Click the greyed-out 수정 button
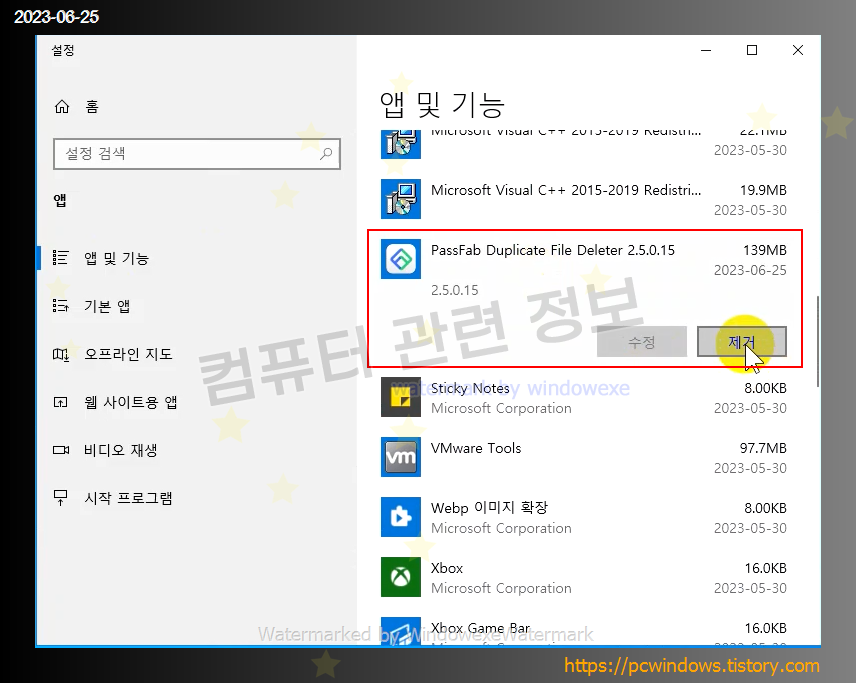The height and width of the screenshot is (683, 856). pos(641,342)
